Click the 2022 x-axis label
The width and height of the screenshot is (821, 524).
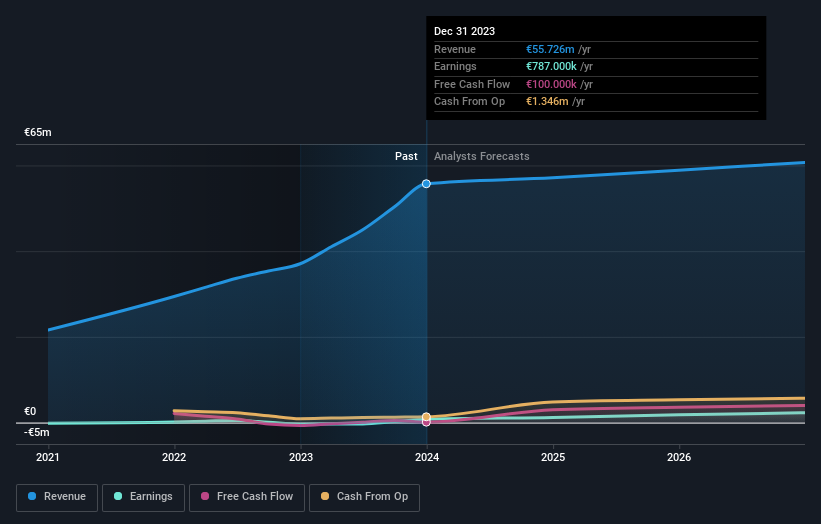pyautogui.click(x=174, y=458)
